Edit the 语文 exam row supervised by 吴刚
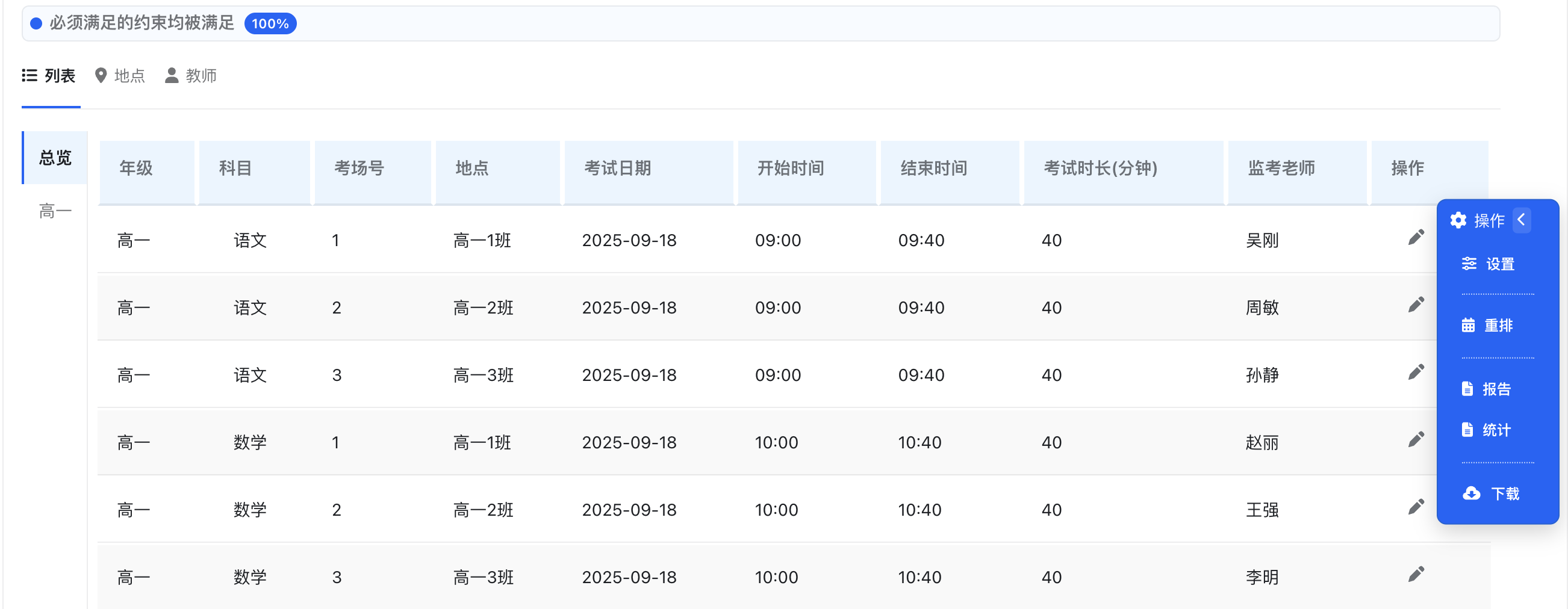This screenshot has height=609, width=1568. coord(1417,236)
